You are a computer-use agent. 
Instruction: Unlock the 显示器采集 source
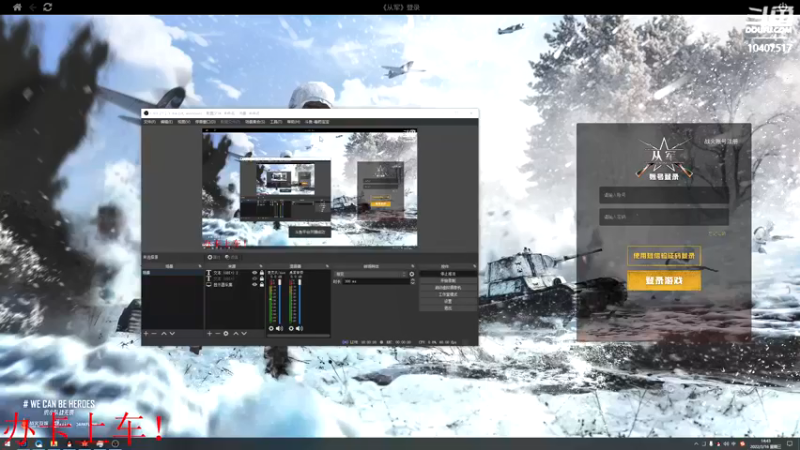pos(262,284)
